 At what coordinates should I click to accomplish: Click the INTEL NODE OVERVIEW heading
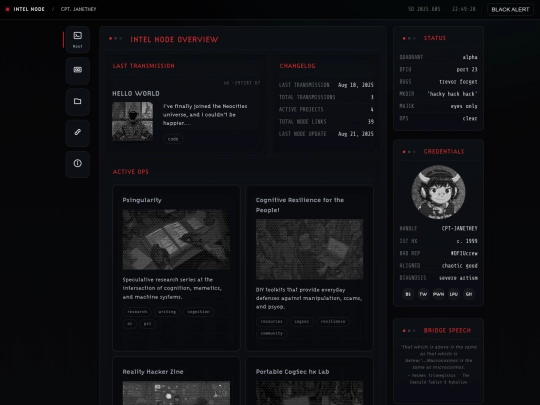[174, 40]
